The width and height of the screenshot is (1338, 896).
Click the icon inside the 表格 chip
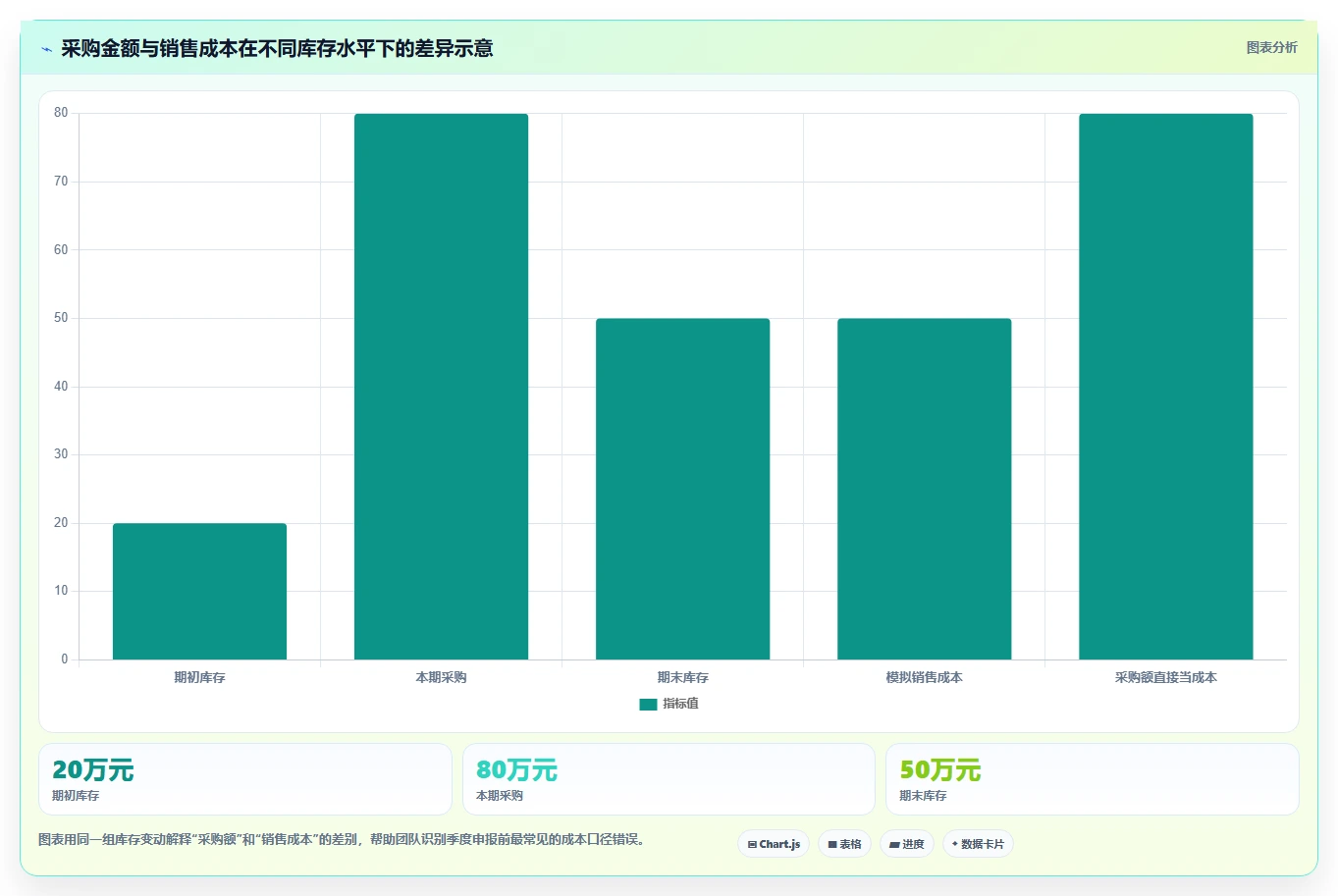click(832, 844)
